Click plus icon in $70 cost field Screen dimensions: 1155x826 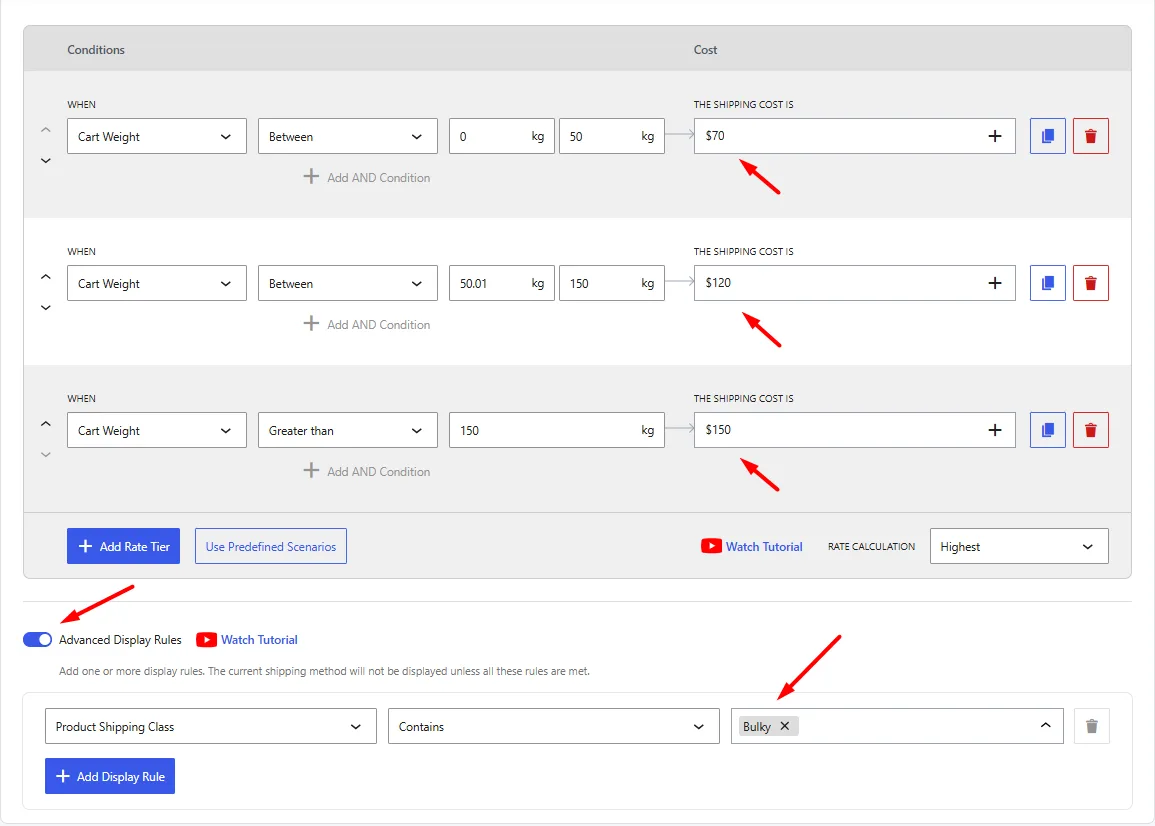pyautogui.click(x=994, y=136)
